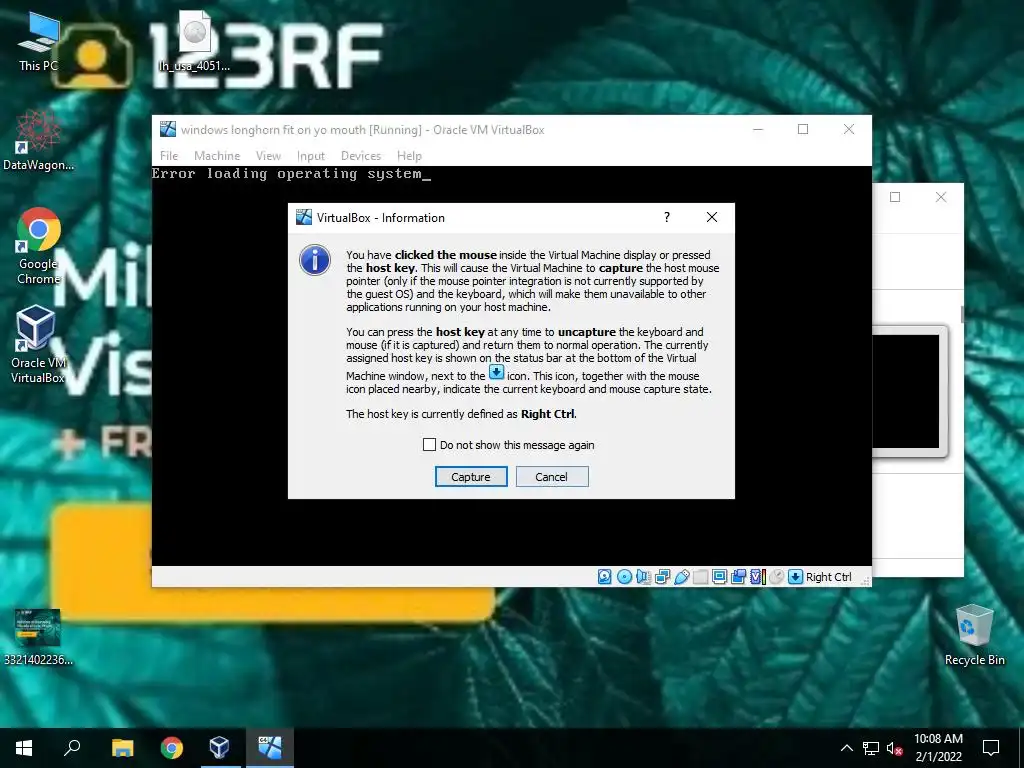This screenshot has width=1024, height=768.
Task: Select the Recycle Bin icon
Action: pos(974,635)
